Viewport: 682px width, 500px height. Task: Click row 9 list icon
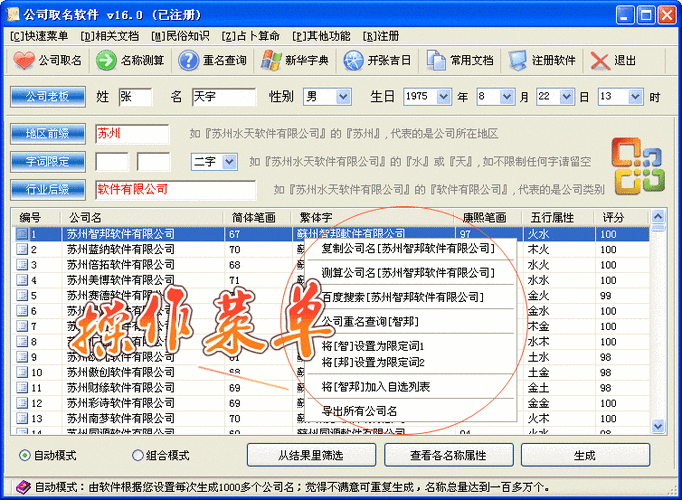22,357
